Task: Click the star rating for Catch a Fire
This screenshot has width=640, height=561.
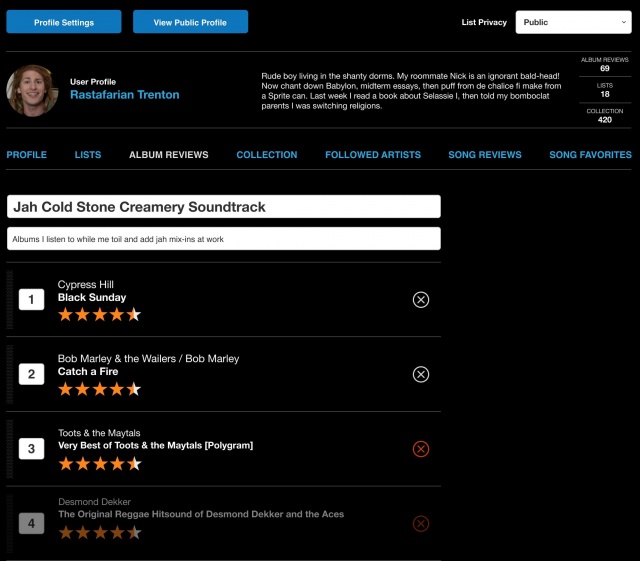Action: (100, 389)
